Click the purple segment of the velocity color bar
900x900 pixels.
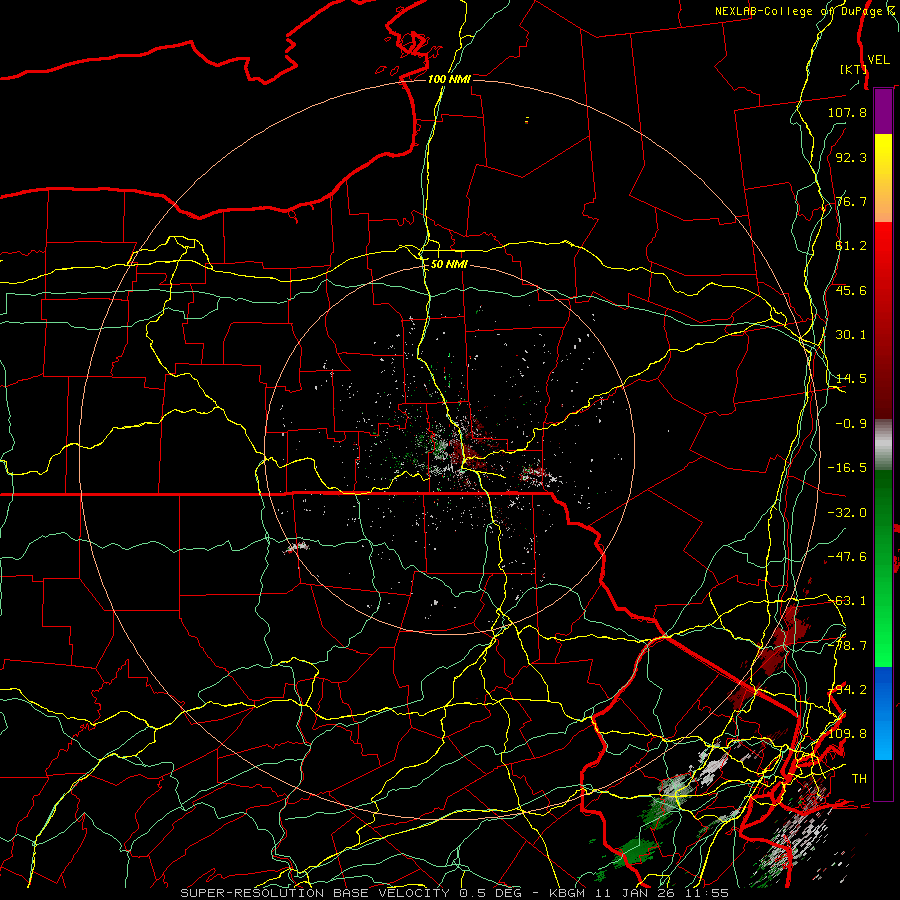pyautogui.click(x=883, y=111)
